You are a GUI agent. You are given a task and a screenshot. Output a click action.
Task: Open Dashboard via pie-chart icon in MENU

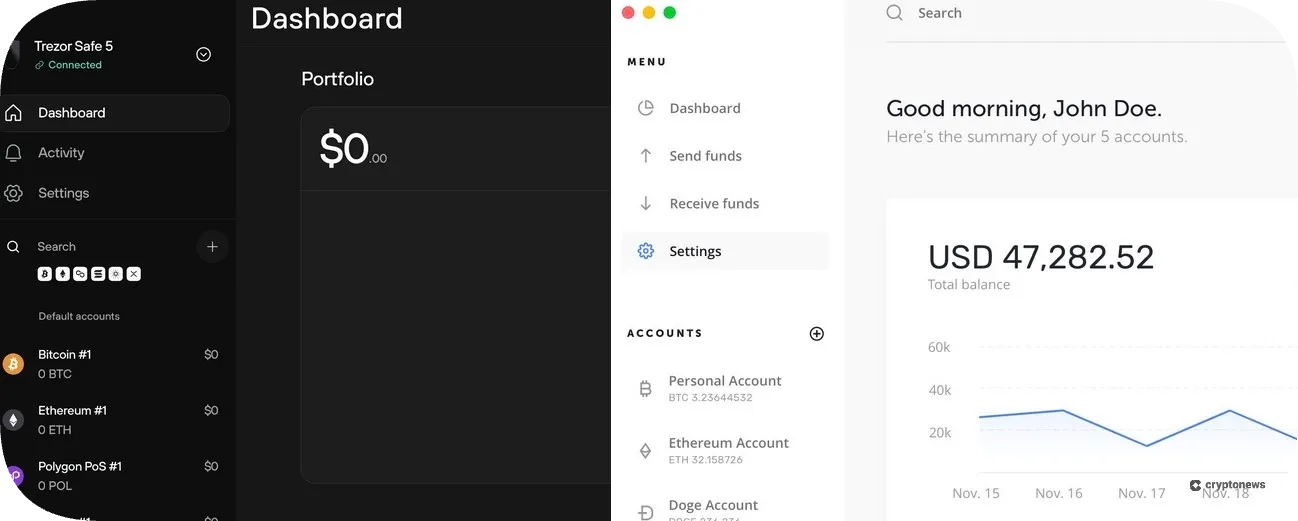646,108
